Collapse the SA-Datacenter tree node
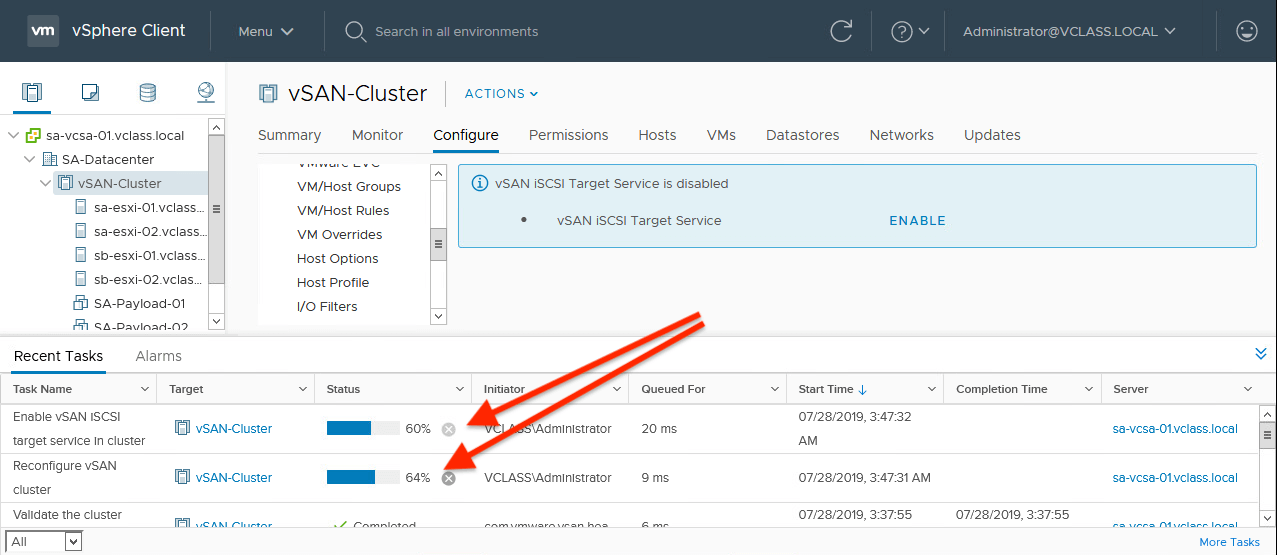The image size is (1277, 555). click(29, 159)
